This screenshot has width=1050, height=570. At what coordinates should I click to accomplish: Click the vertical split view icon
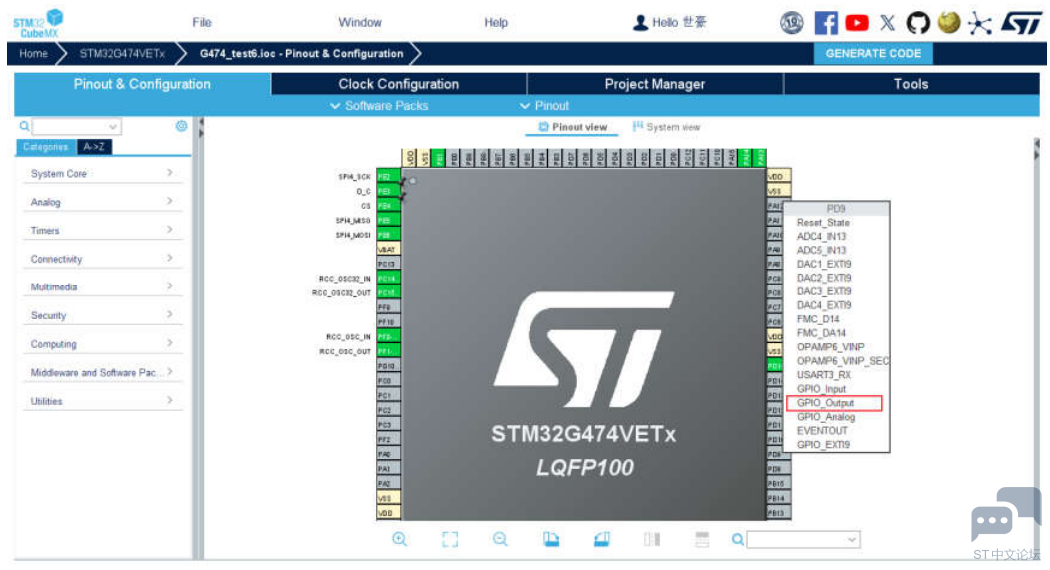click(x=652, y=539)
